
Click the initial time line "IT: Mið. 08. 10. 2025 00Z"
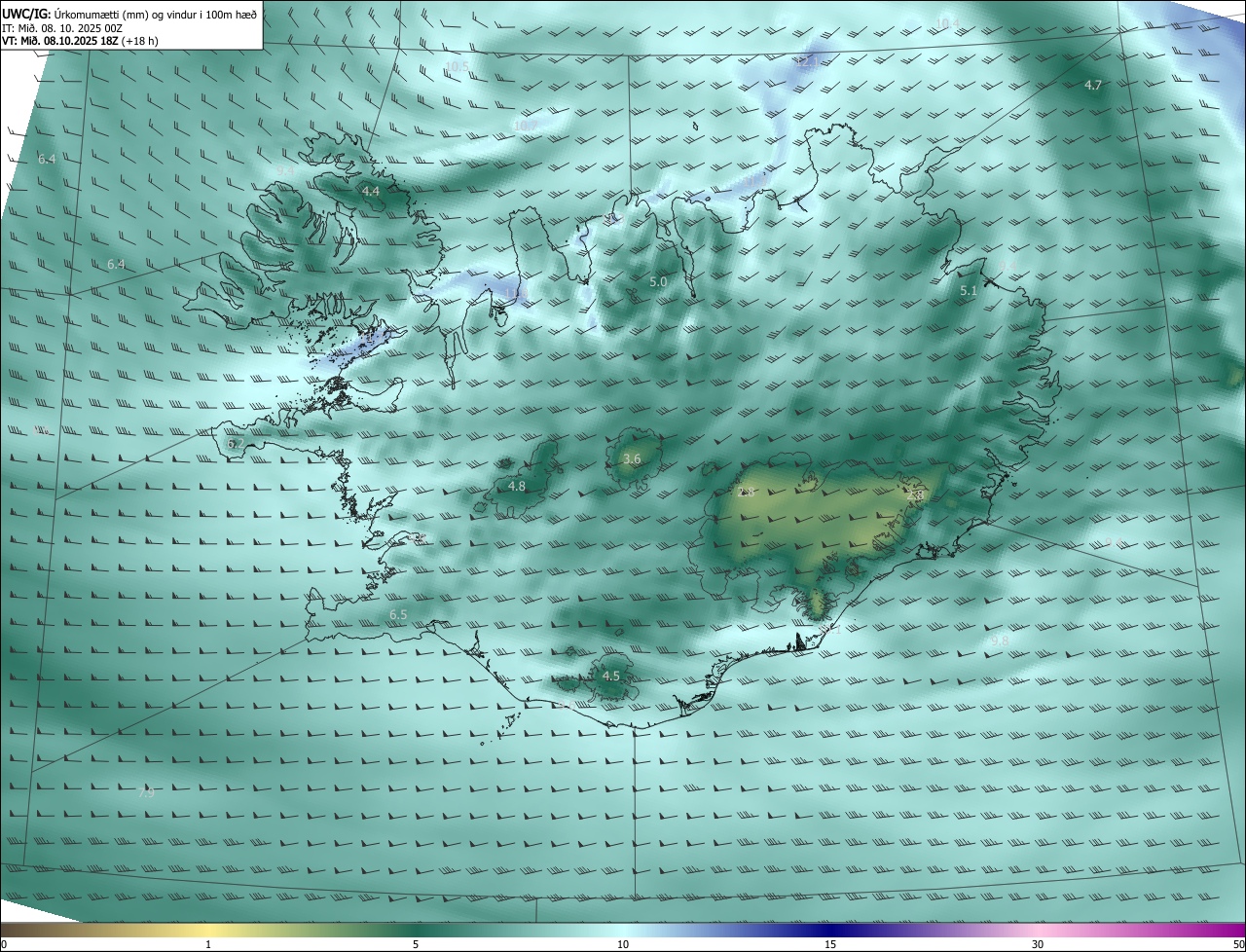(62, 28)
